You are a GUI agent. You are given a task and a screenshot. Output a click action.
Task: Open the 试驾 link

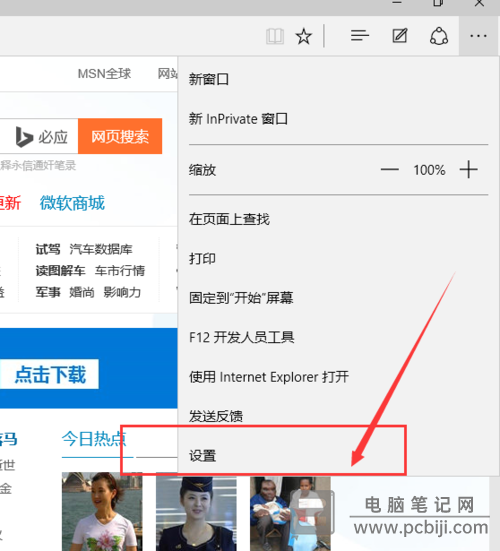coord(48,249)
